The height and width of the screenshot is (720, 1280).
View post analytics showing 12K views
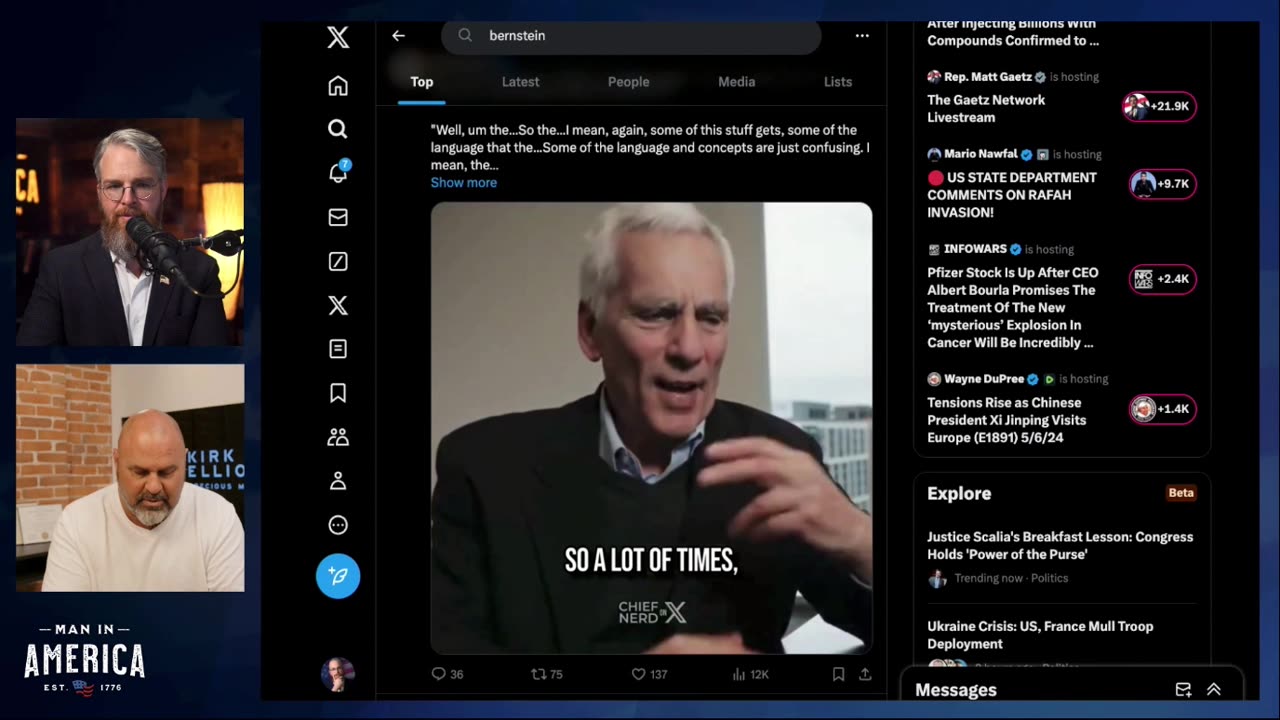coord(750,674)
